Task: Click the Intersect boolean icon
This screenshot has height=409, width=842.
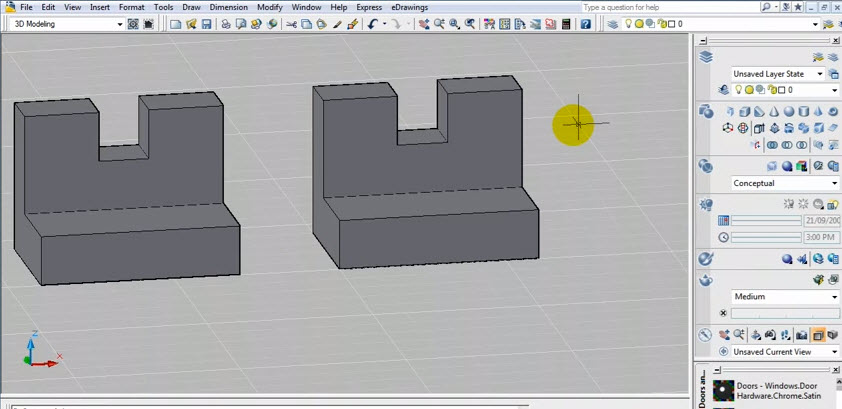Action: tap(802, 145)
